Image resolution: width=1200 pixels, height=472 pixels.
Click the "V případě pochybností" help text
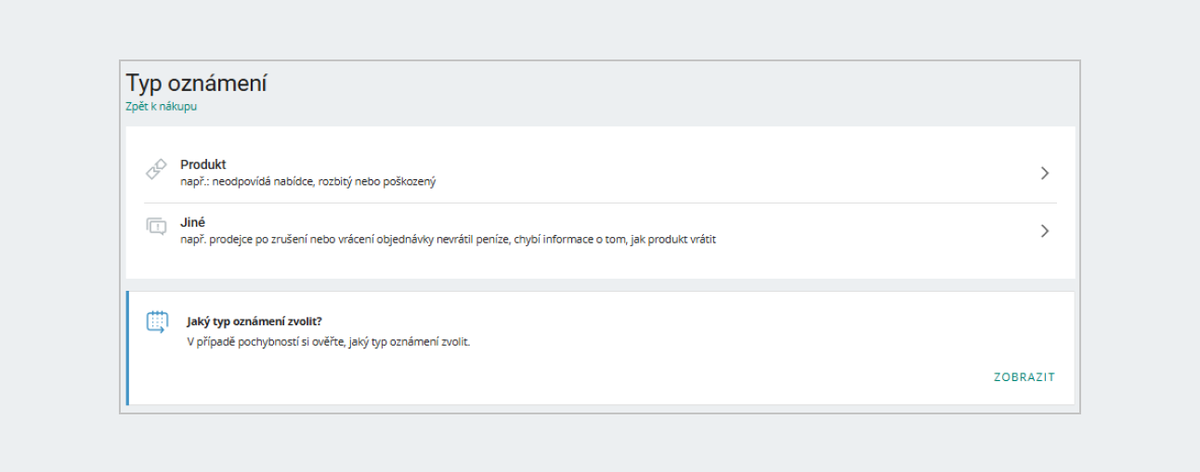(x=328, y=342)
